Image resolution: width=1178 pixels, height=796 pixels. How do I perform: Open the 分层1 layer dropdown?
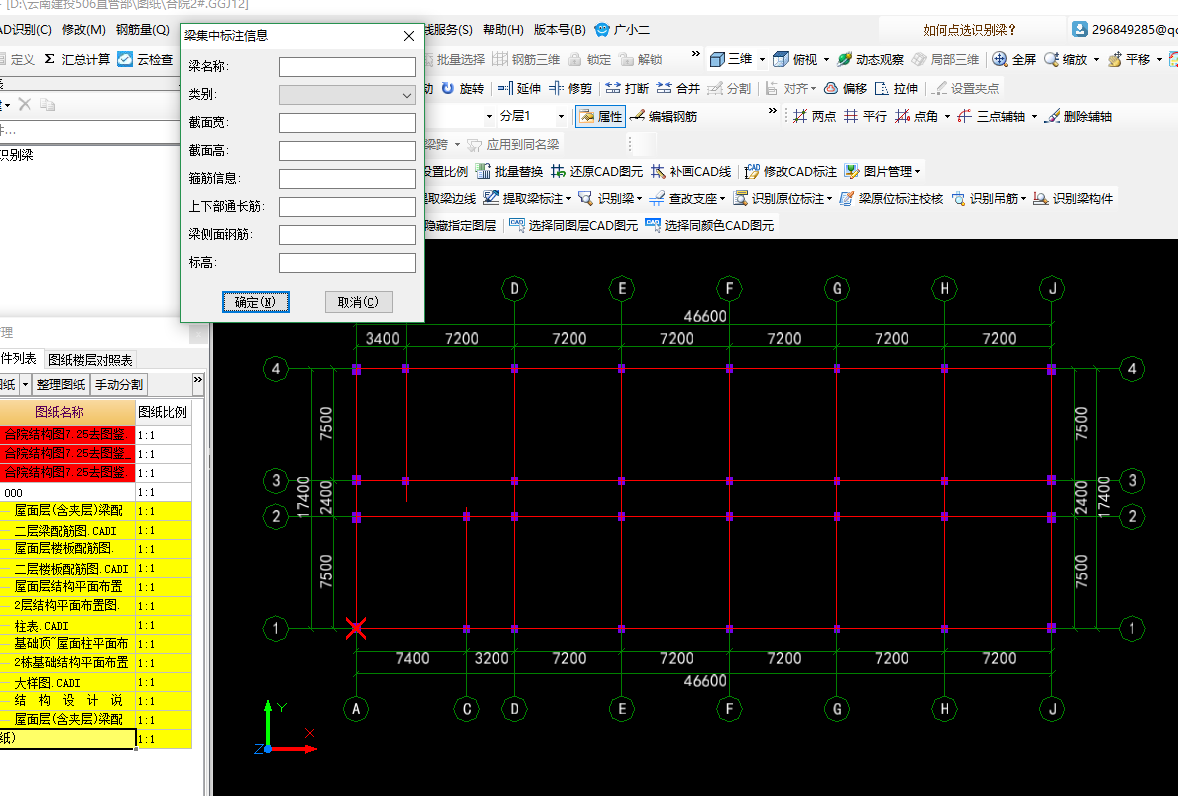560,116
